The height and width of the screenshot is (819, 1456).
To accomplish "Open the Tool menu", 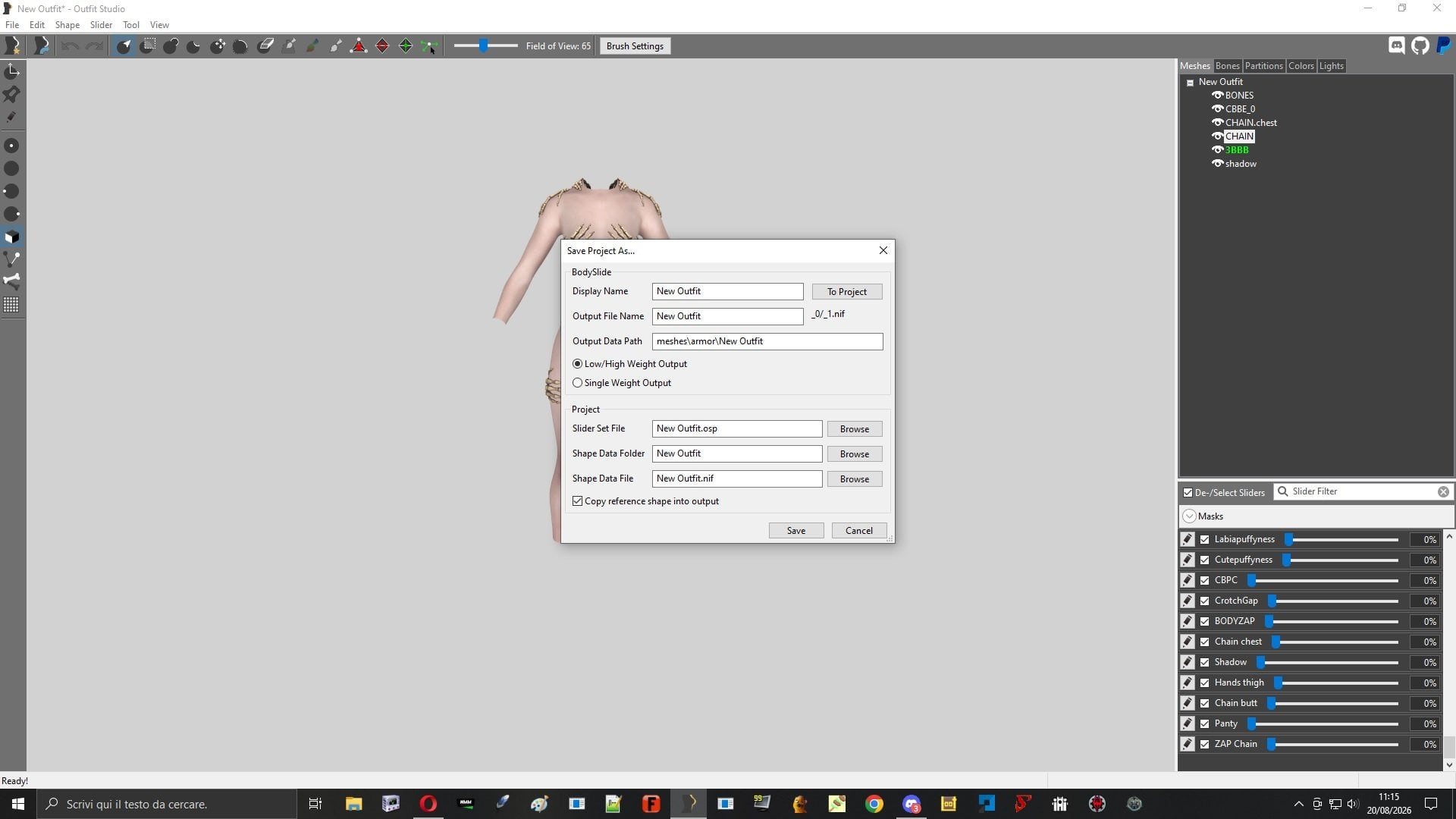I will (131, 24).
